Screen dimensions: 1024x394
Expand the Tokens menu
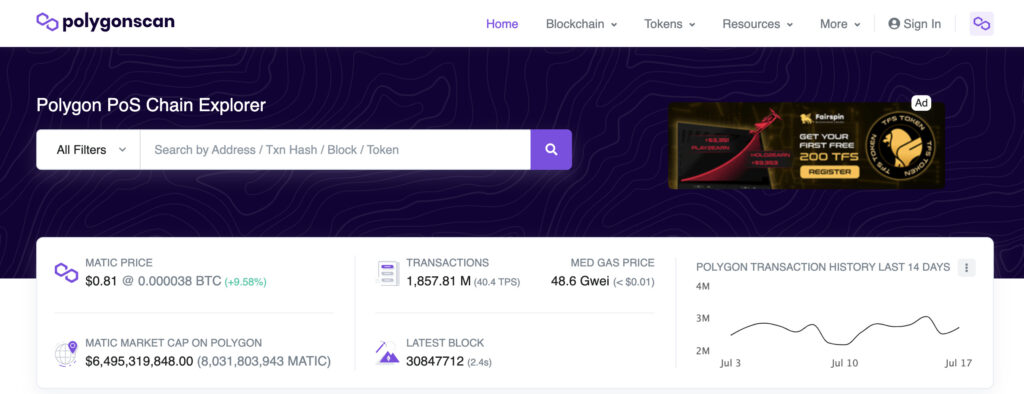669,24
